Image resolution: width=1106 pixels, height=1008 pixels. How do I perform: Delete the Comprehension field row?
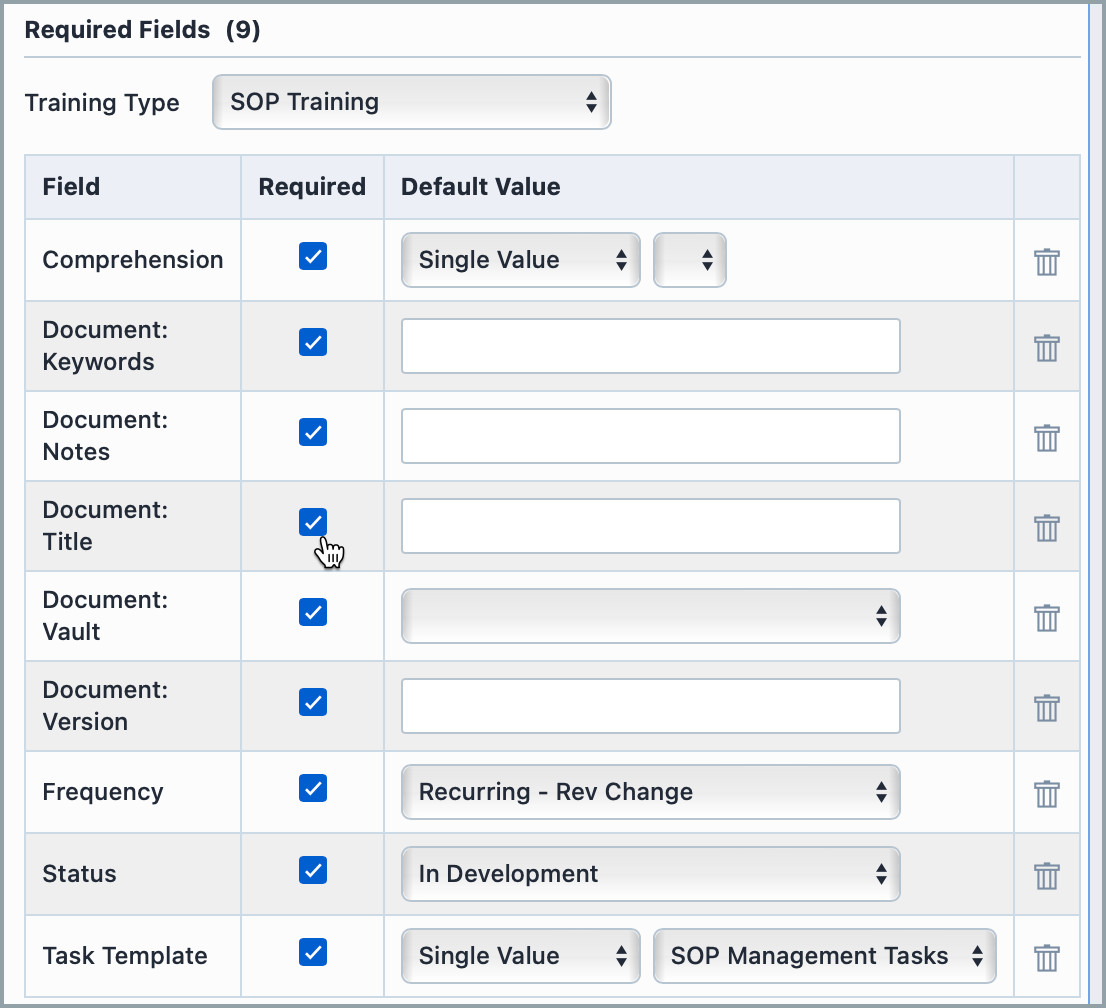[1046, 261]
